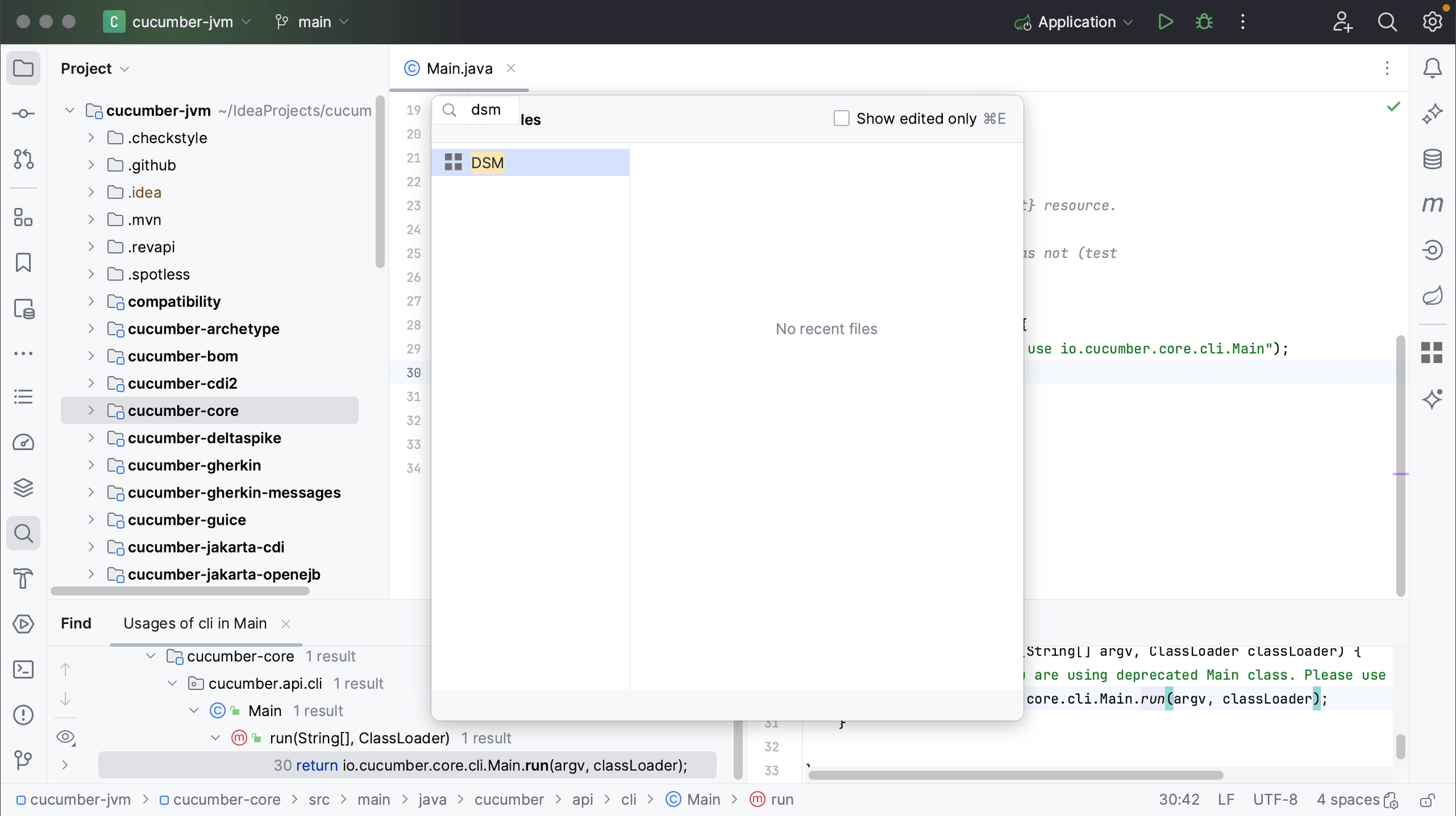Open the Database tool window

pos(1434,159)
